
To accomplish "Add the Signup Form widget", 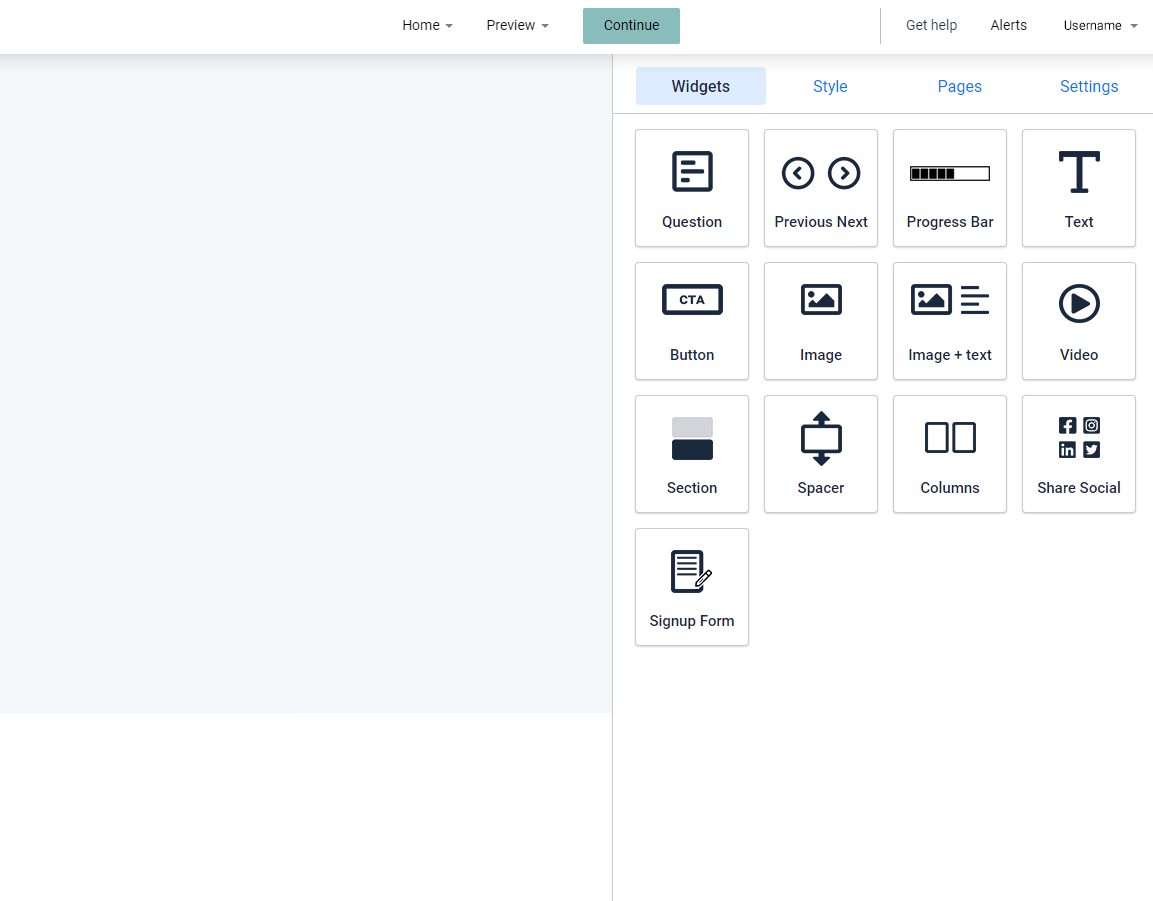I will pos(692,587).
